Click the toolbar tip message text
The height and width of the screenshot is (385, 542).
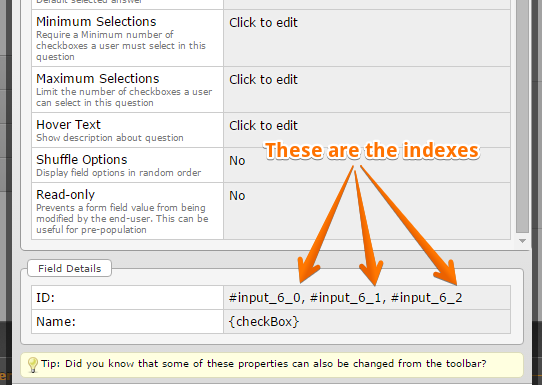(x=264, y=364)
